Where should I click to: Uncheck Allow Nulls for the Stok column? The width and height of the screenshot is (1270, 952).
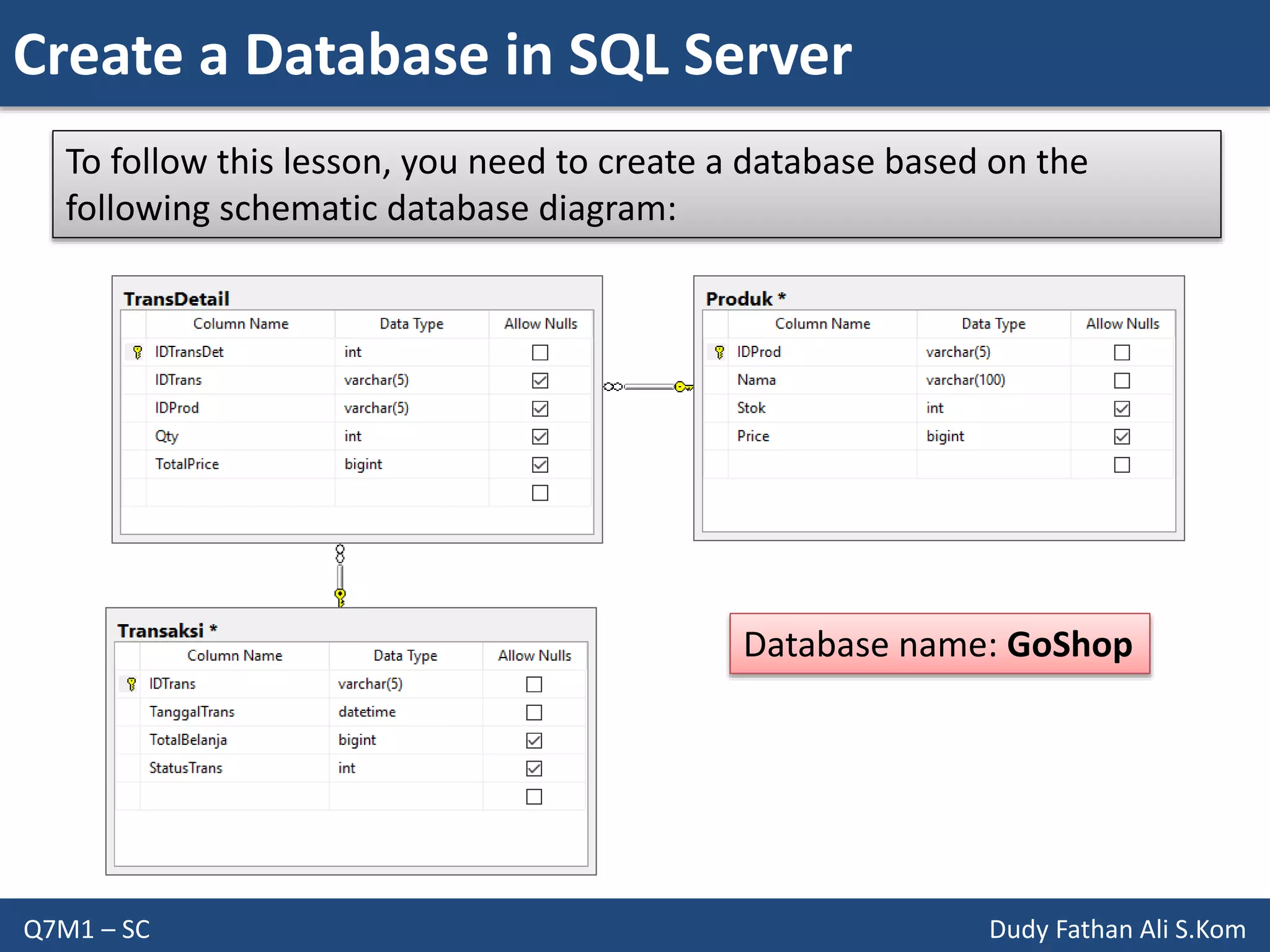[1121, 408]
